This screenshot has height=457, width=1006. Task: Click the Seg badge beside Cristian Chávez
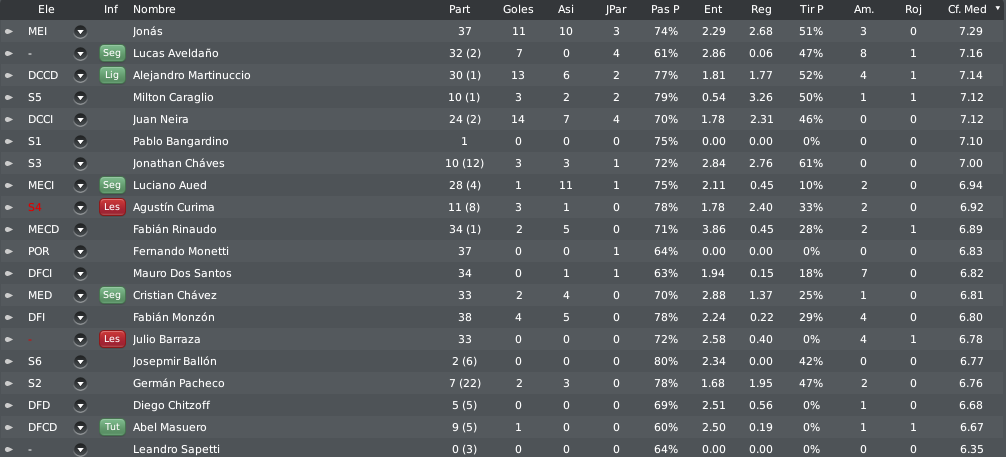point(112,295)
